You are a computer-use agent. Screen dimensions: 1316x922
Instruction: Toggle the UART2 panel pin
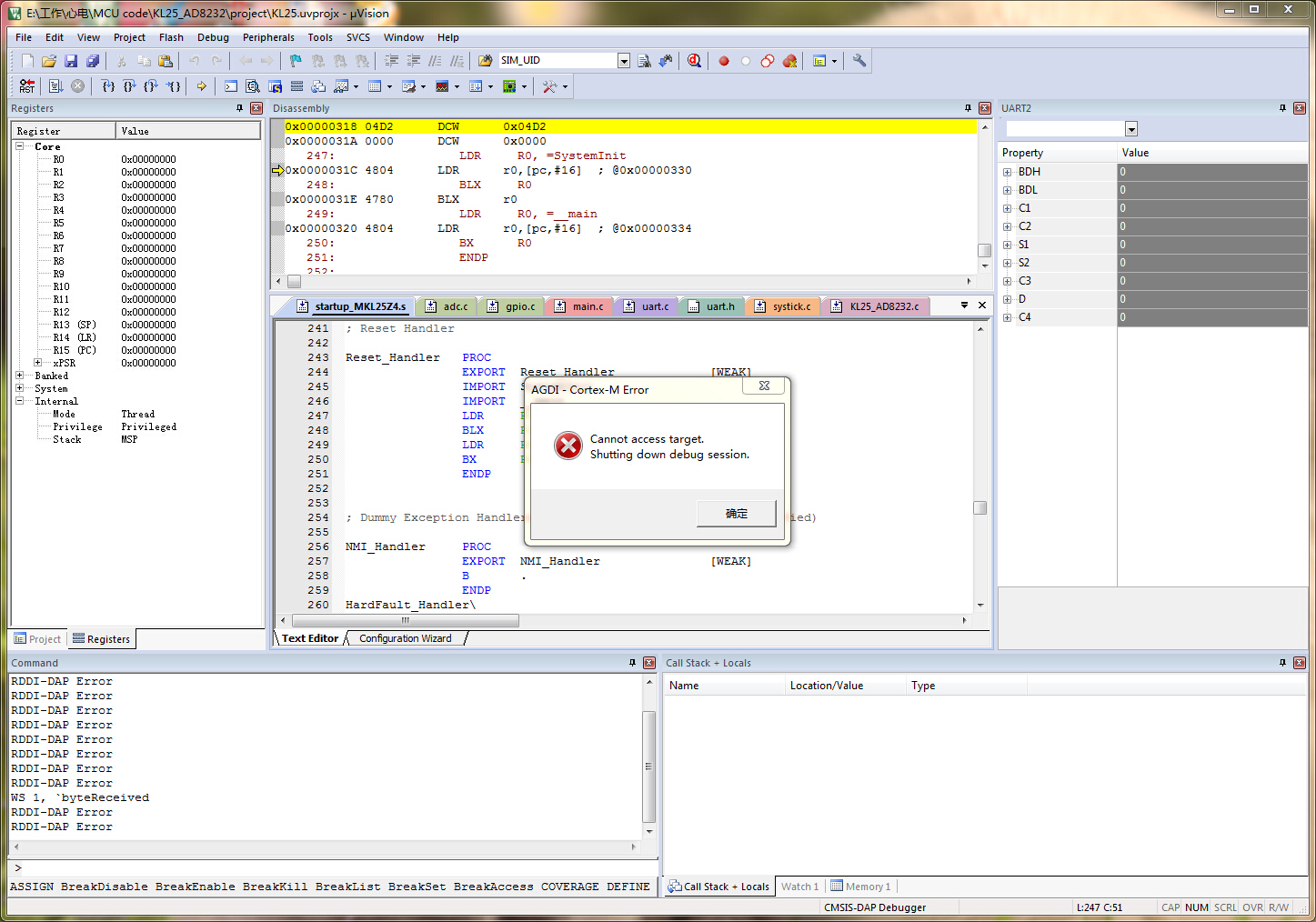pyautogui.click(x=1283, y=108)
